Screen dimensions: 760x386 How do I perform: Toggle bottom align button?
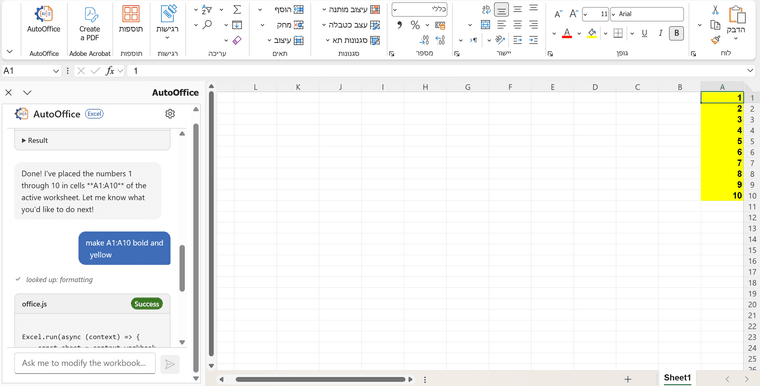click(502, 10)
